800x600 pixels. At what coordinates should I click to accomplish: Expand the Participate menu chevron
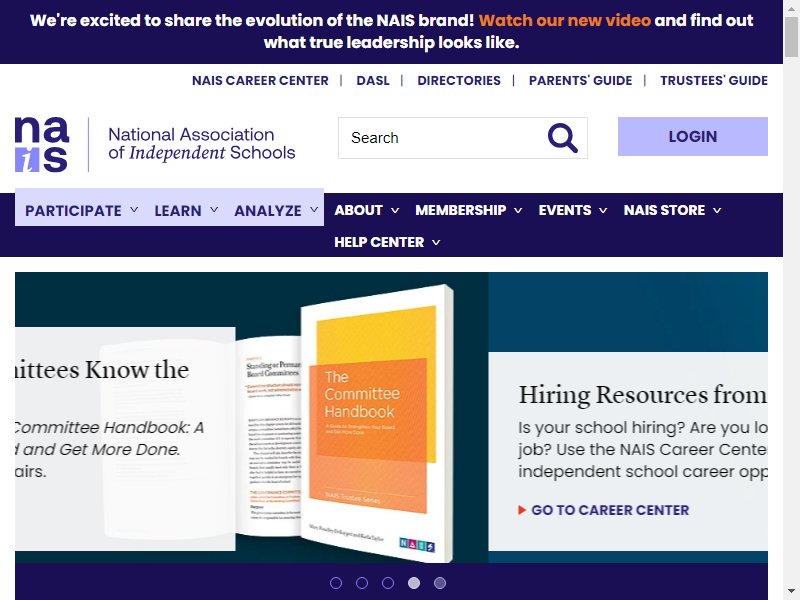[134, 210]
